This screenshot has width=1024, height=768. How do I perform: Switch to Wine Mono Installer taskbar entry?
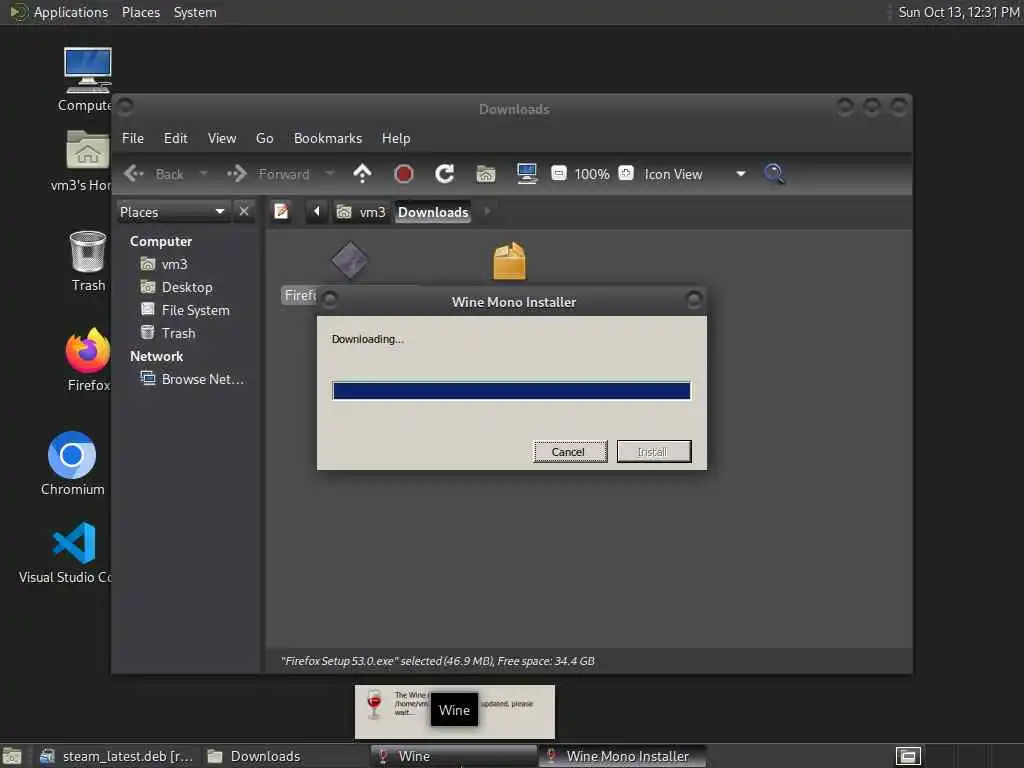coord(622,756)
